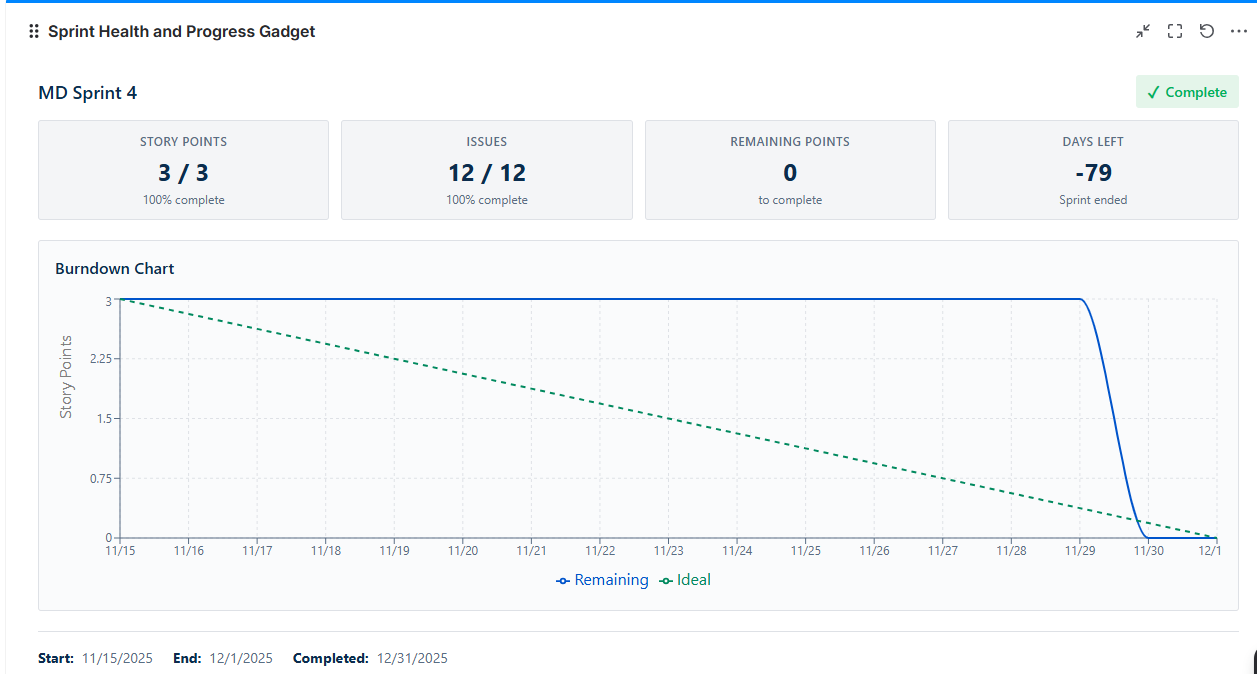Click the Burndown Chart heading
Screen dimensions: 1257x674
115,269
